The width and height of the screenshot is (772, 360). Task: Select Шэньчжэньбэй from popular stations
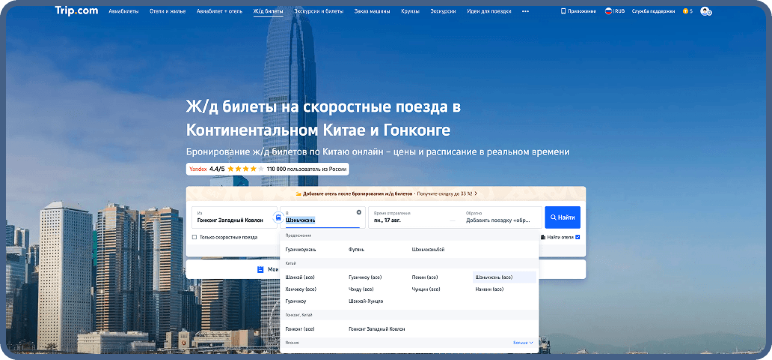click(x=428, y=250)
